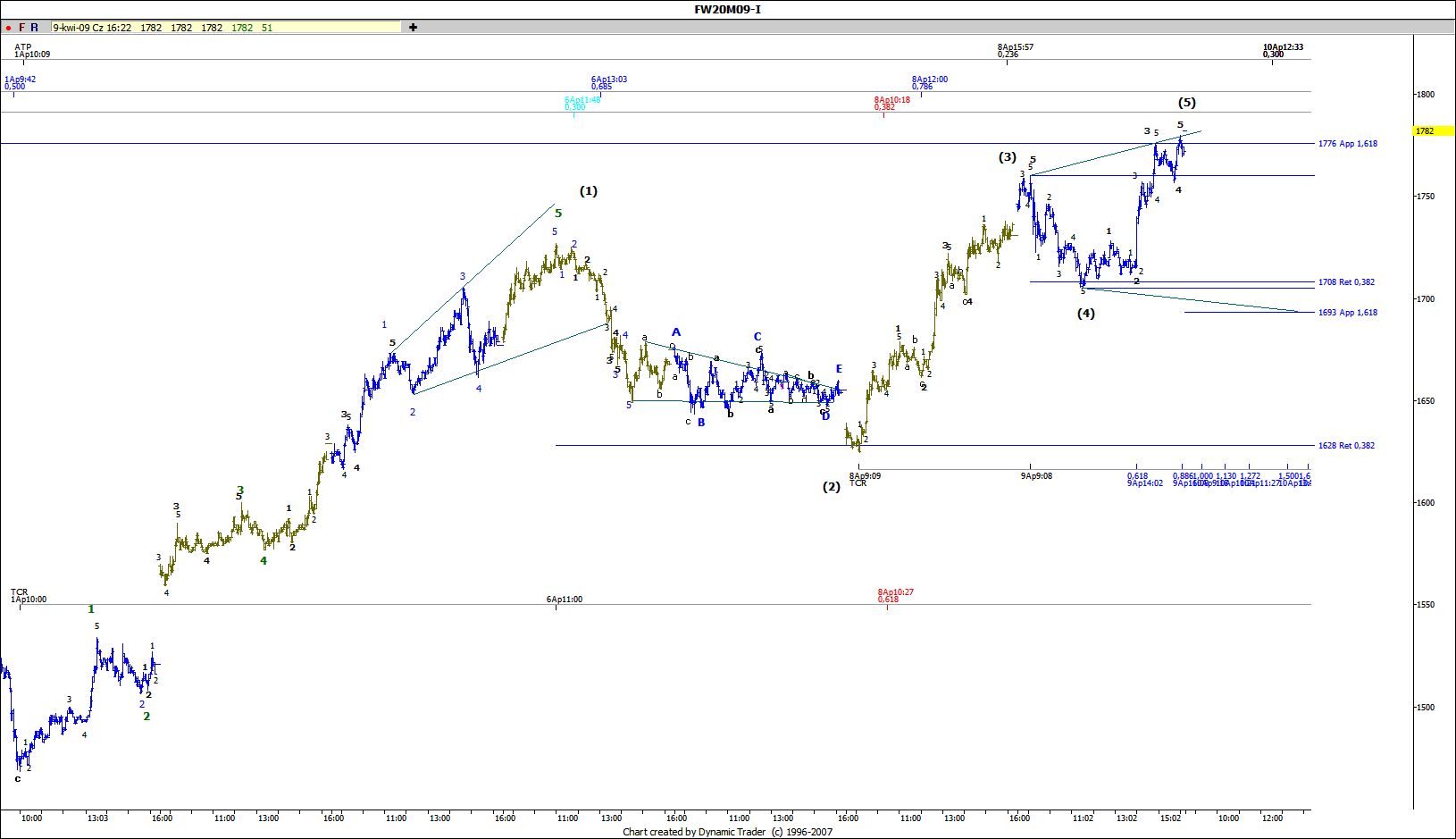Select the 1693 App 1,618 projection label

point(1347,313)
